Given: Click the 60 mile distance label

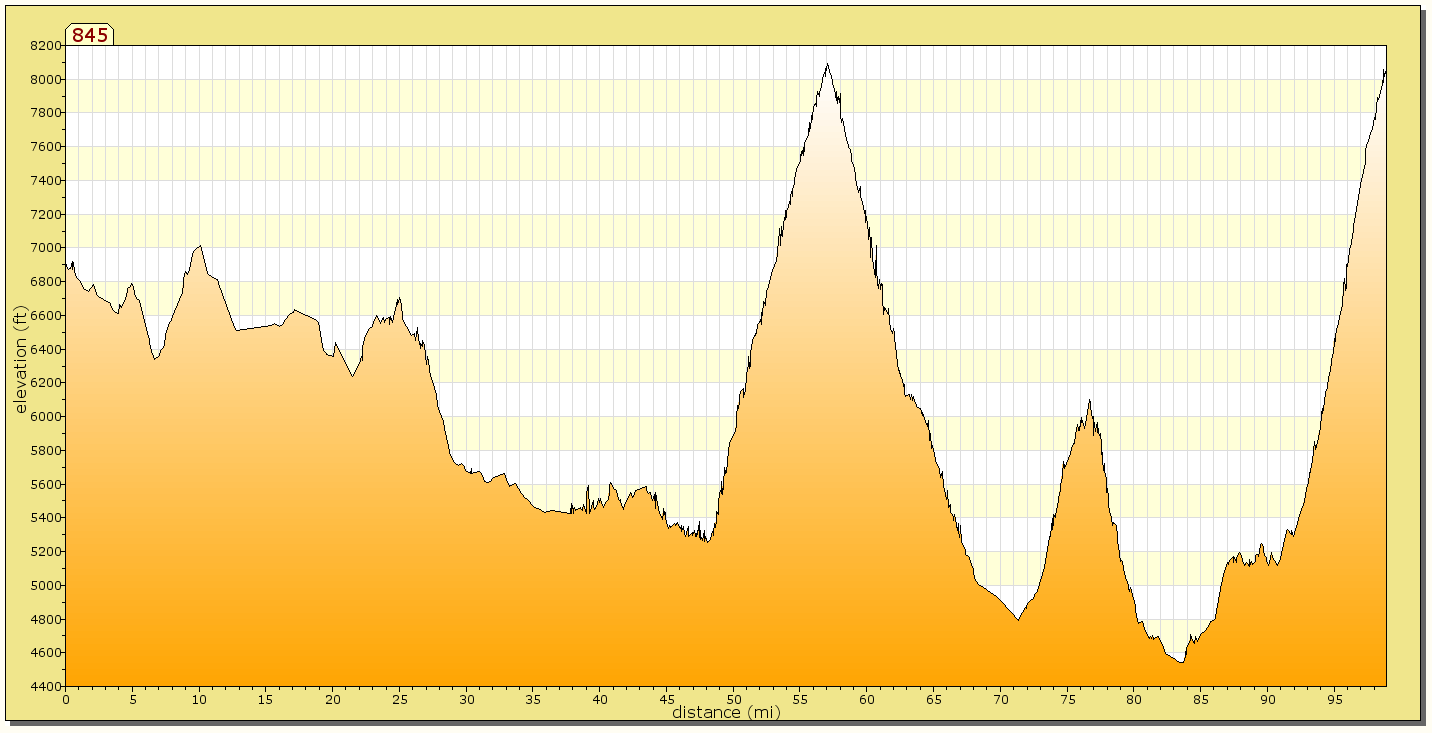Looking at the screenshot, I should coord(867,700).
